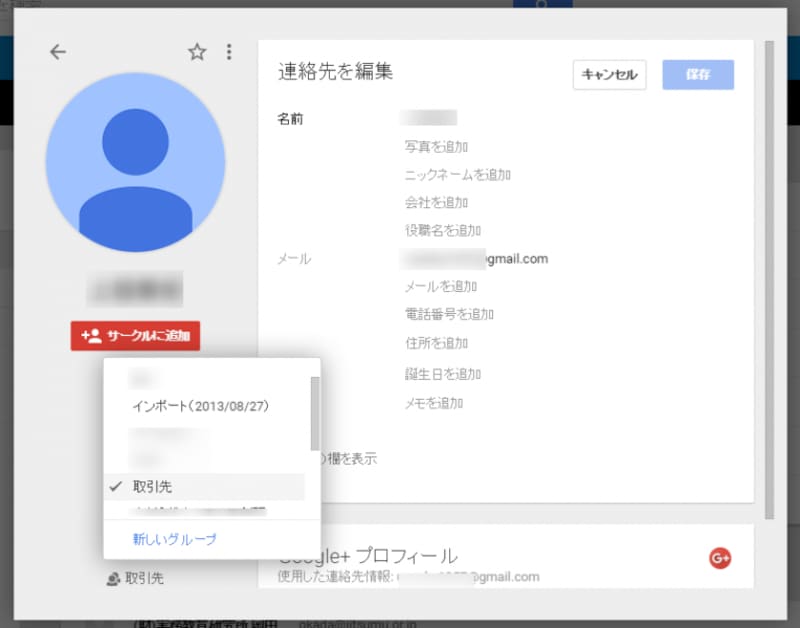Click the back arrow to leave contact editing
Viewport: 800px width, 628px height.
click(57, 52)
